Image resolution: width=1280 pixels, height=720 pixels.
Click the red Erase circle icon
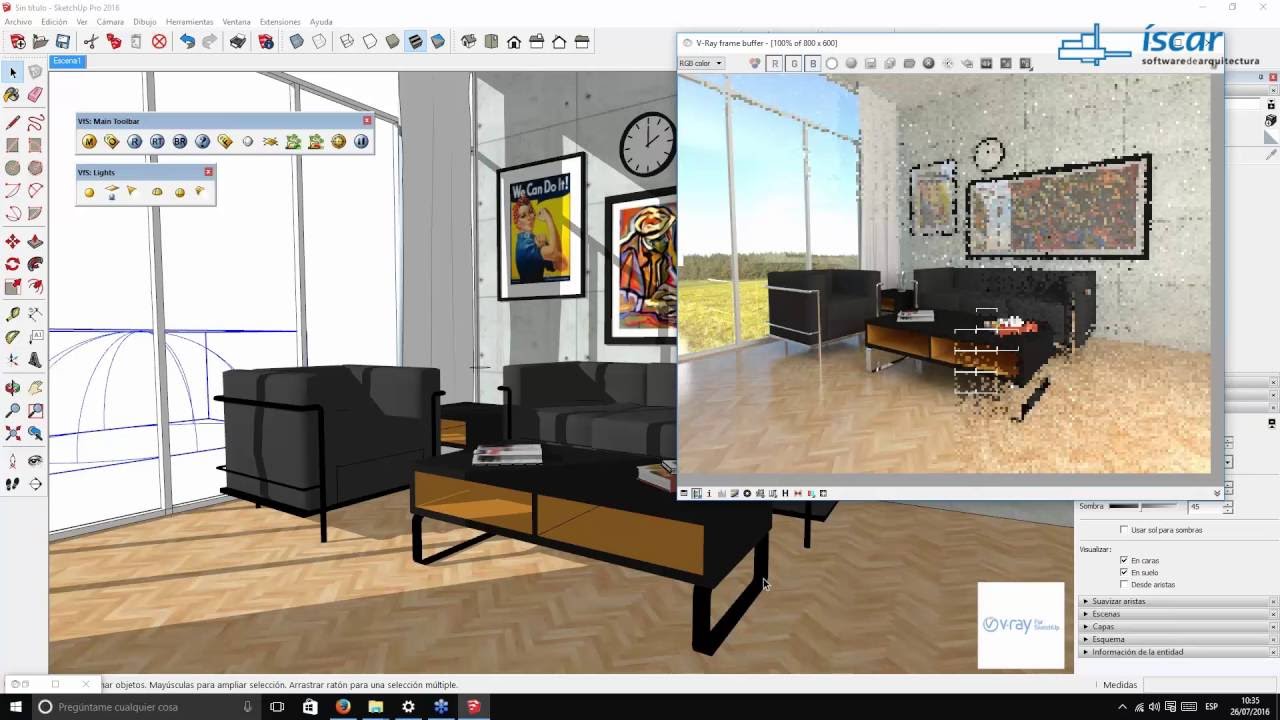[159, 42]
